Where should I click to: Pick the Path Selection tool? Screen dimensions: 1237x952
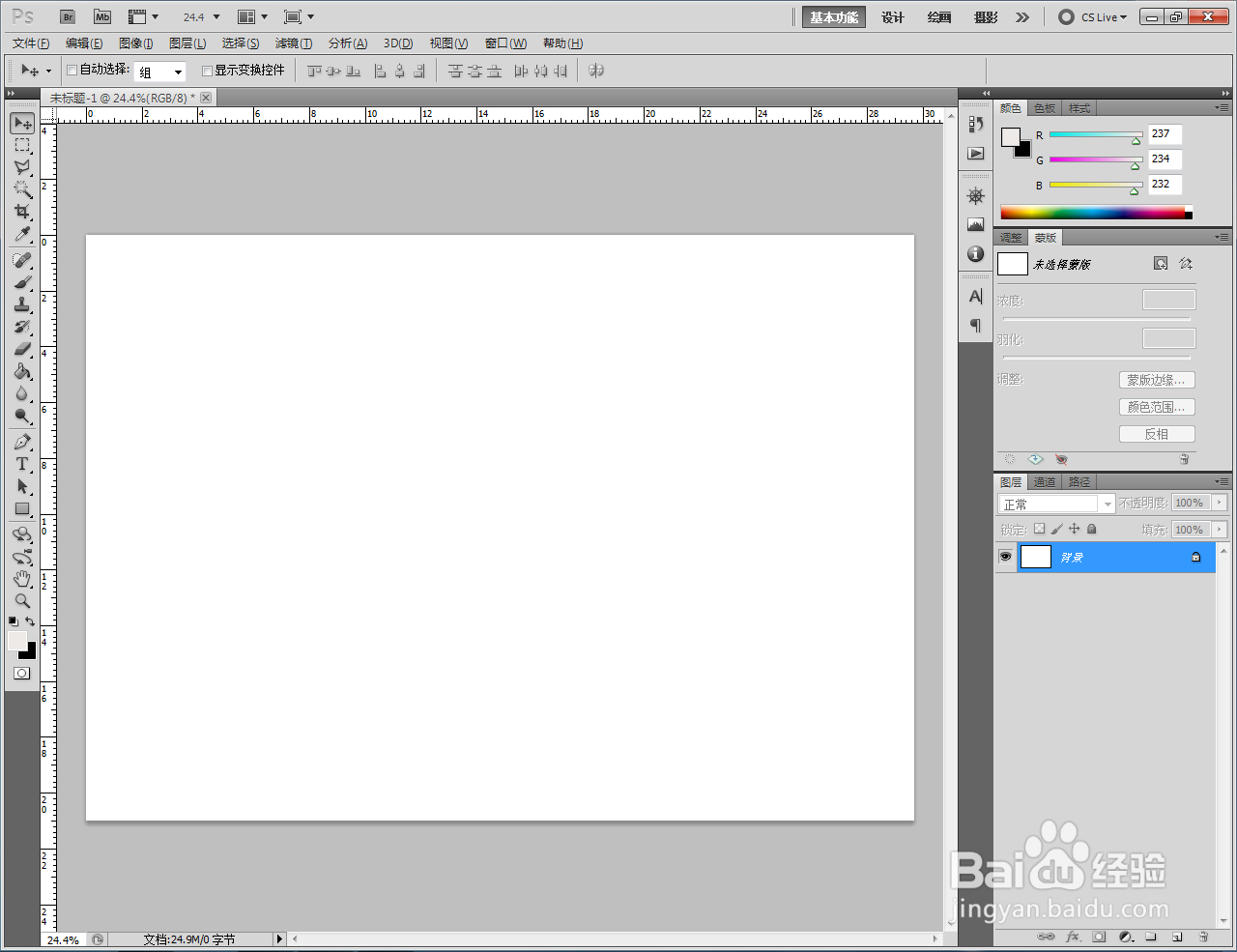[22, 487]
